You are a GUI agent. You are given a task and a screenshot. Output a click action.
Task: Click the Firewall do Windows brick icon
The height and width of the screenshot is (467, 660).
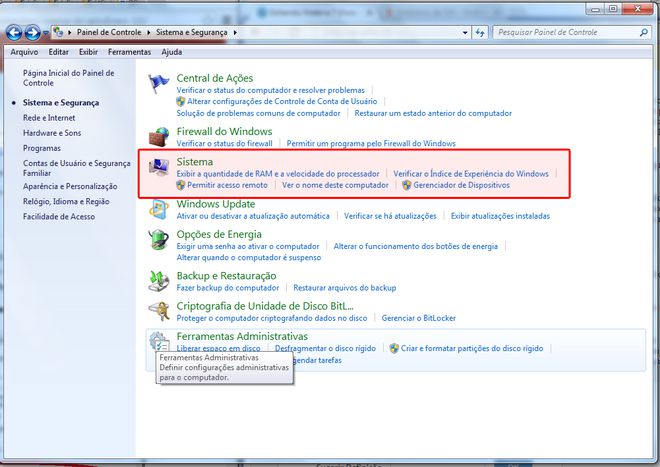tap(159, 136)
